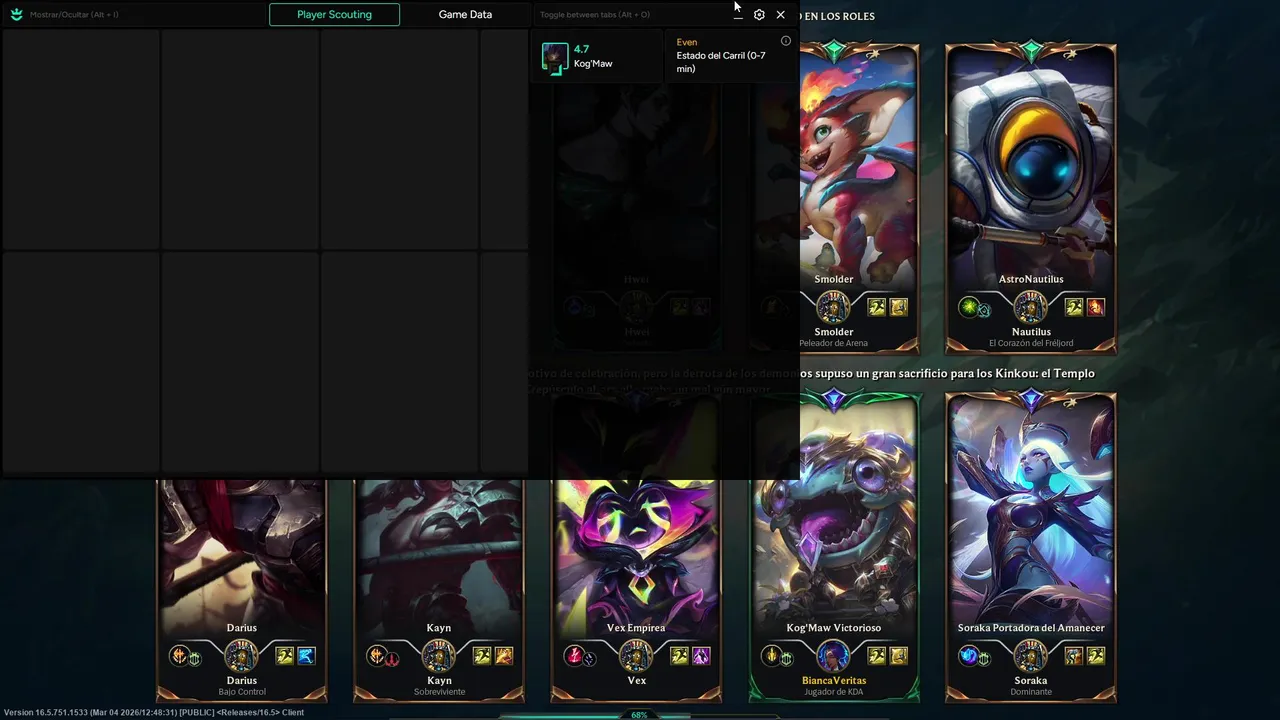Click the keystone rune icon on Nautilus's card
The image size is (1280, 720).
pyautogui.click(x=968, y=307)
